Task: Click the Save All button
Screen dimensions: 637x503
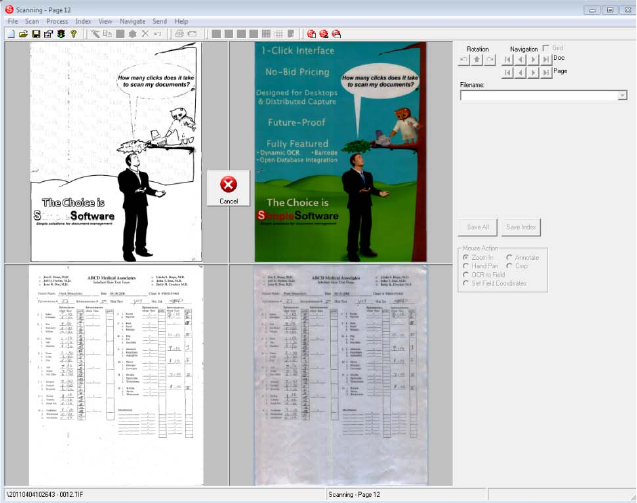Action: coord(478,227)
